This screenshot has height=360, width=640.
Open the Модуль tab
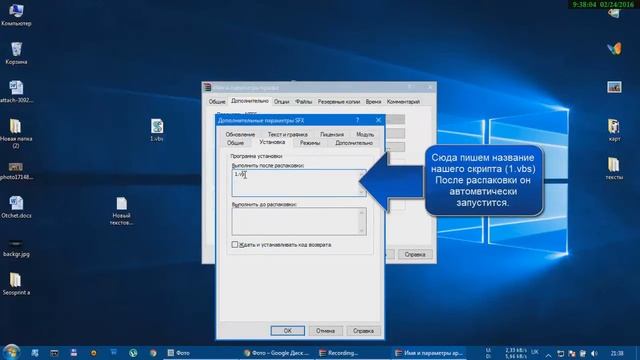click(365, 134)
